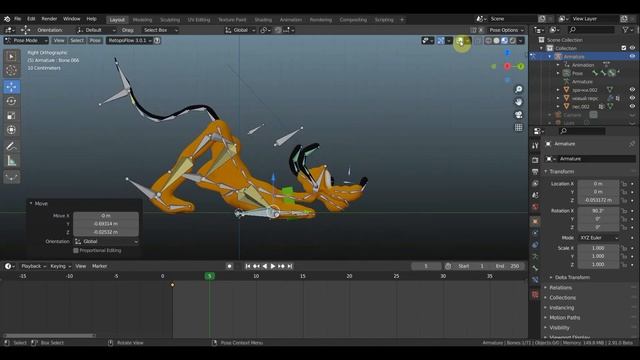Open the viewport Select menu
This screenshot has width=640, height=360.
click(77, 40)
